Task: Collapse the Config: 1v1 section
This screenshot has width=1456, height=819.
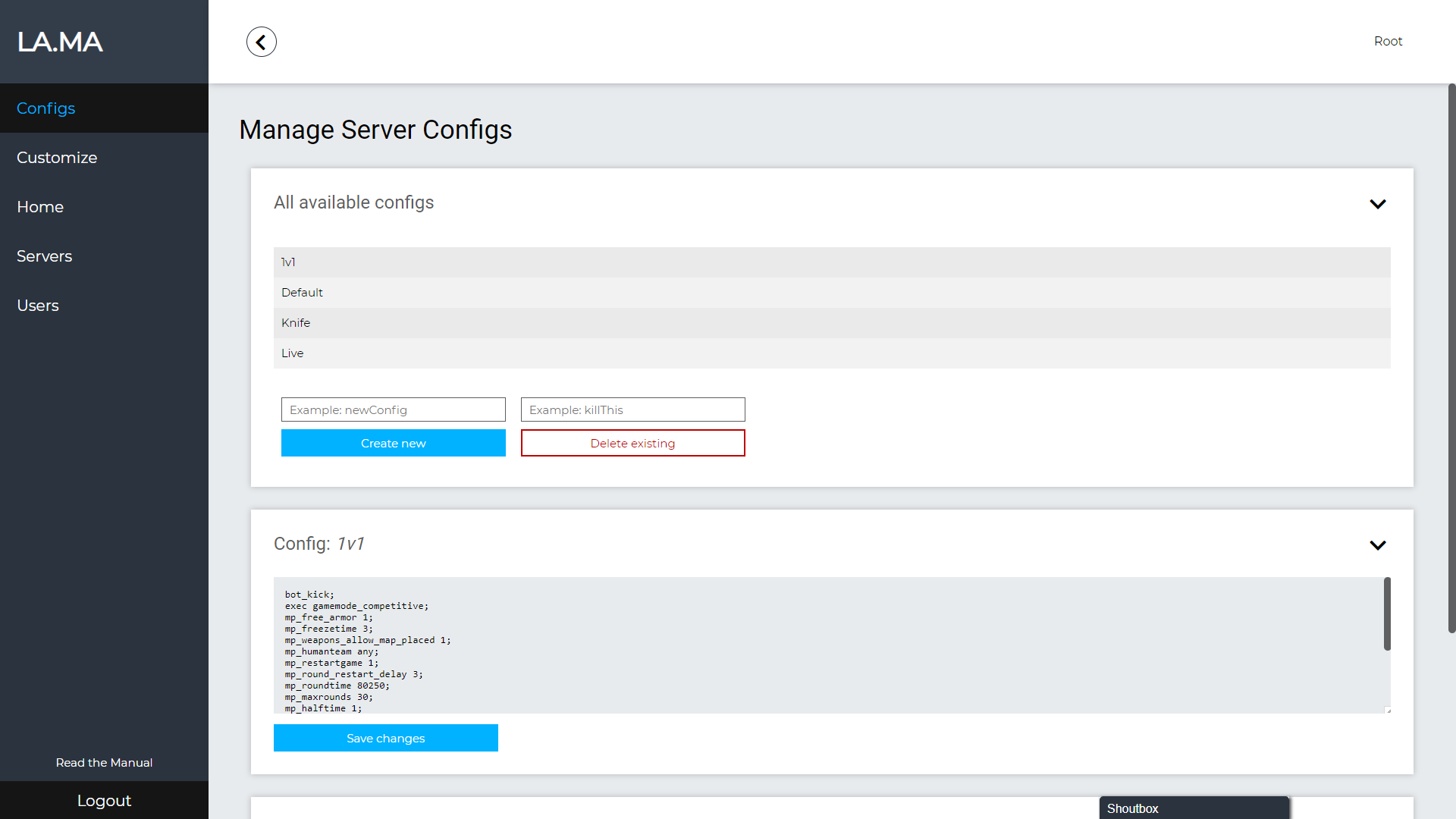Action: [x=1377, y=545]
